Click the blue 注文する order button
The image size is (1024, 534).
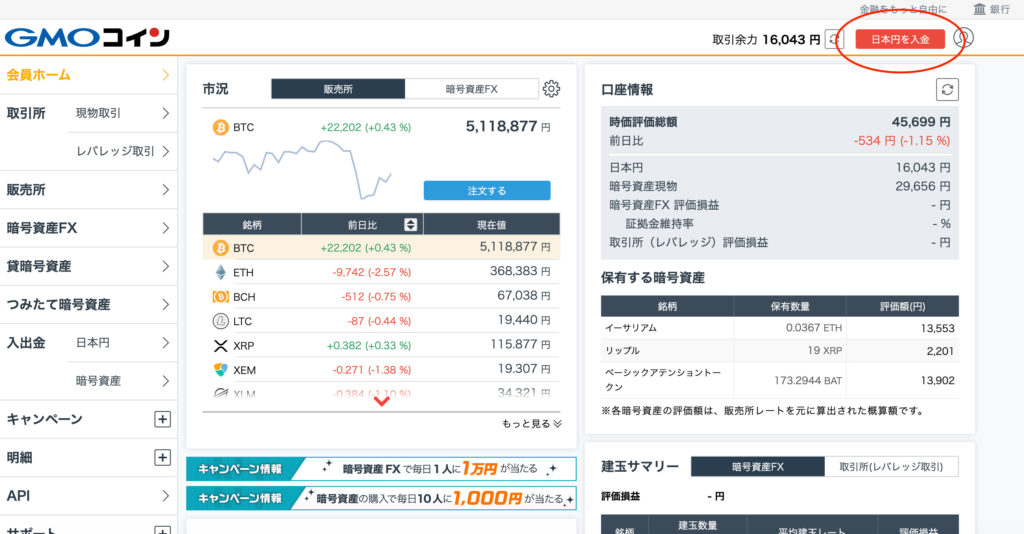coord(487,191)
